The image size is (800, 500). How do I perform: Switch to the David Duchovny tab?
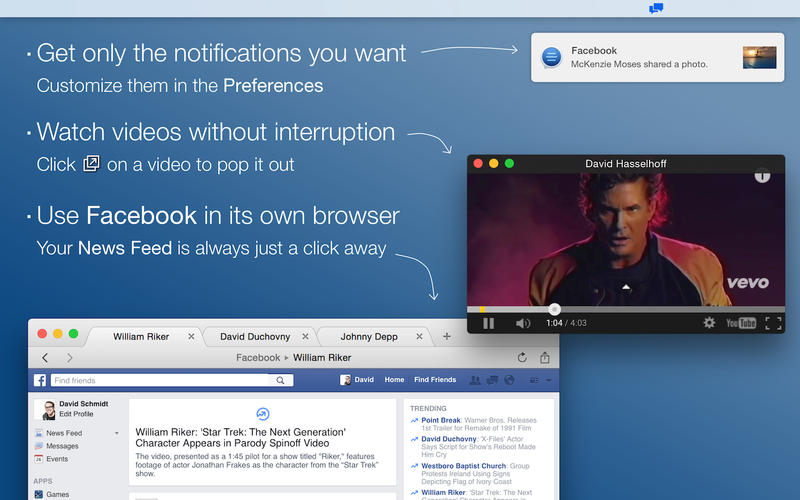[255, 337]
